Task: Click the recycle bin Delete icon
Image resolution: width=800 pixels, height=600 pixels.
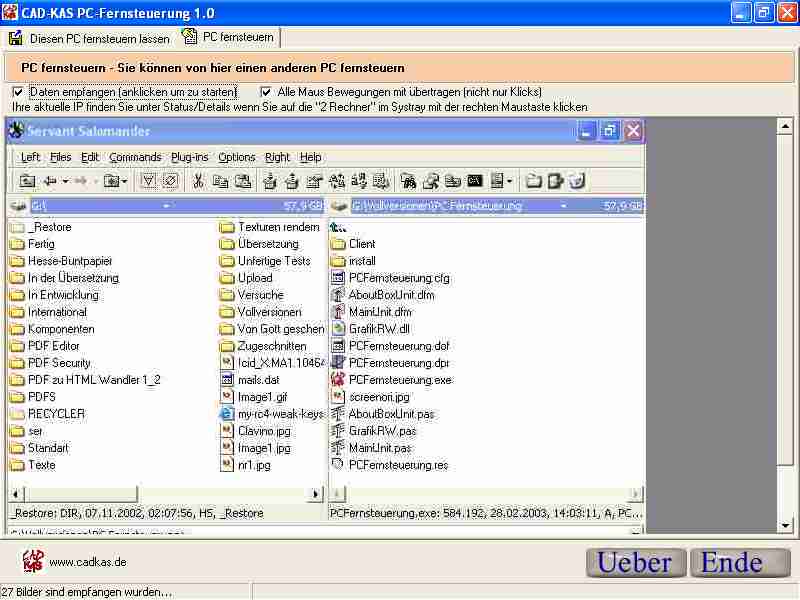Action: pyautogui.click(x=577, y=181)
